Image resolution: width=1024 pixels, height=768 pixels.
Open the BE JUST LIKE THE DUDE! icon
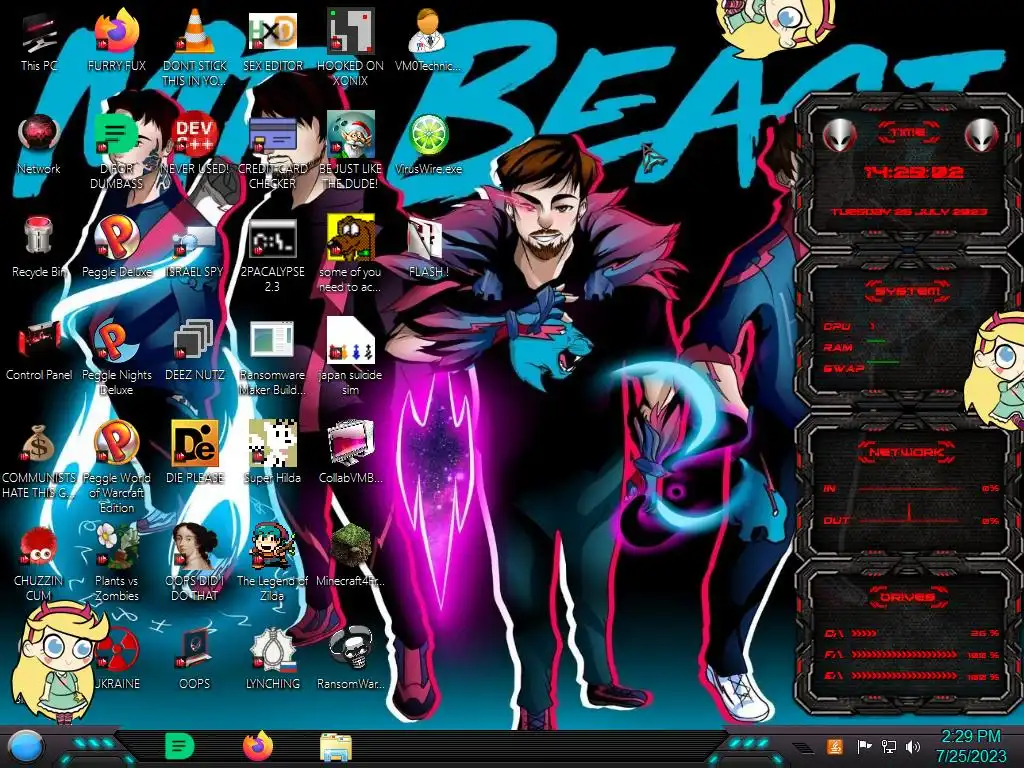pos(350,150)
